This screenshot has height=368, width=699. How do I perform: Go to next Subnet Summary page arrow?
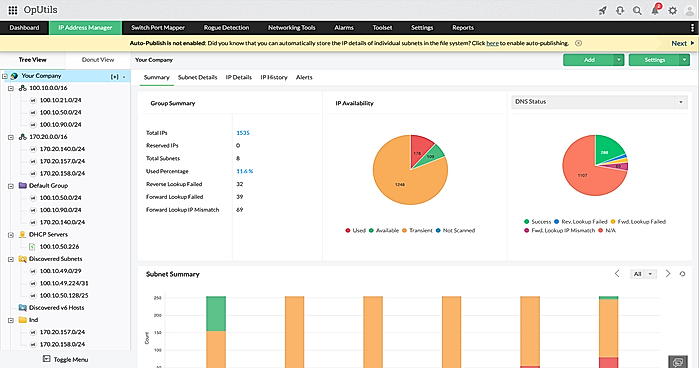coord(668,273)
